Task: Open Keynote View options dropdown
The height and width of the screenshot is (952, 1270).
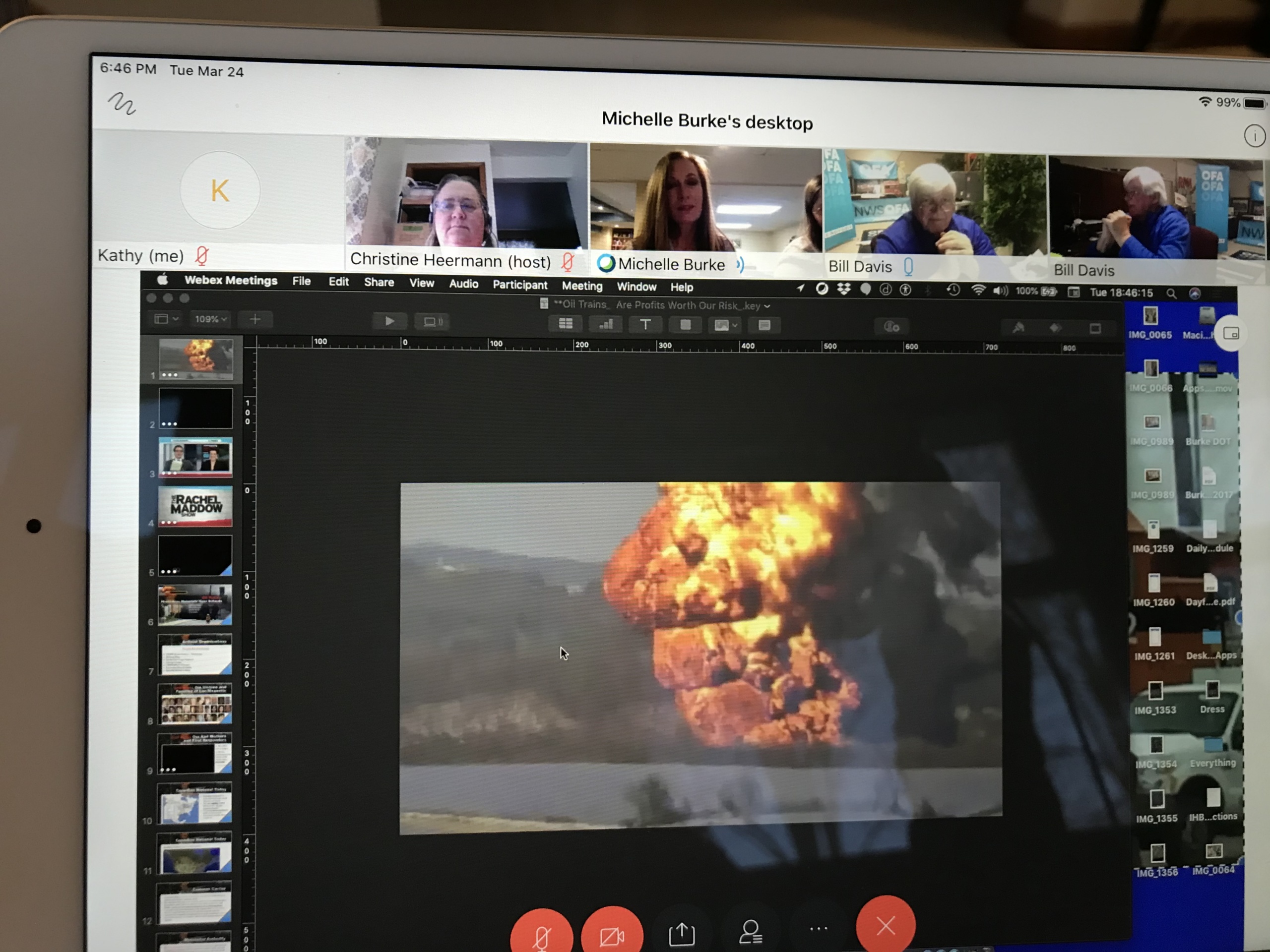Action: [166, 318]
